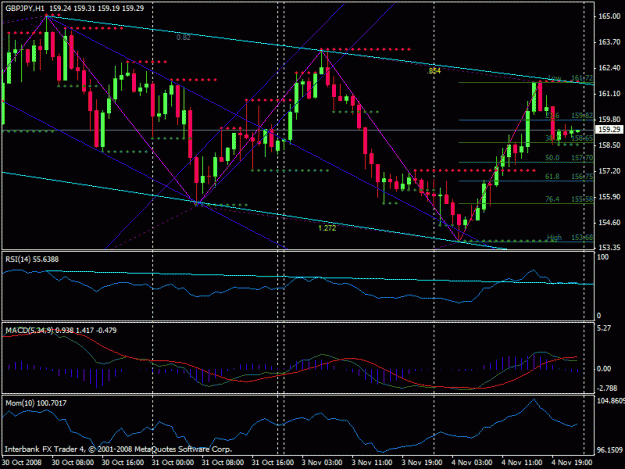Select the 158.50 price axis label

(x=609, y=145)
